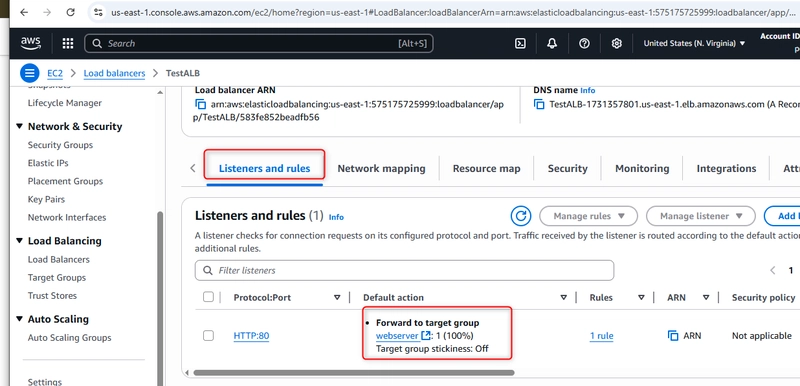Image resolution: width=800 pixels, height=386 pixels.
Task: Open Key Pairs in sidebar
Action: (46, 199)
